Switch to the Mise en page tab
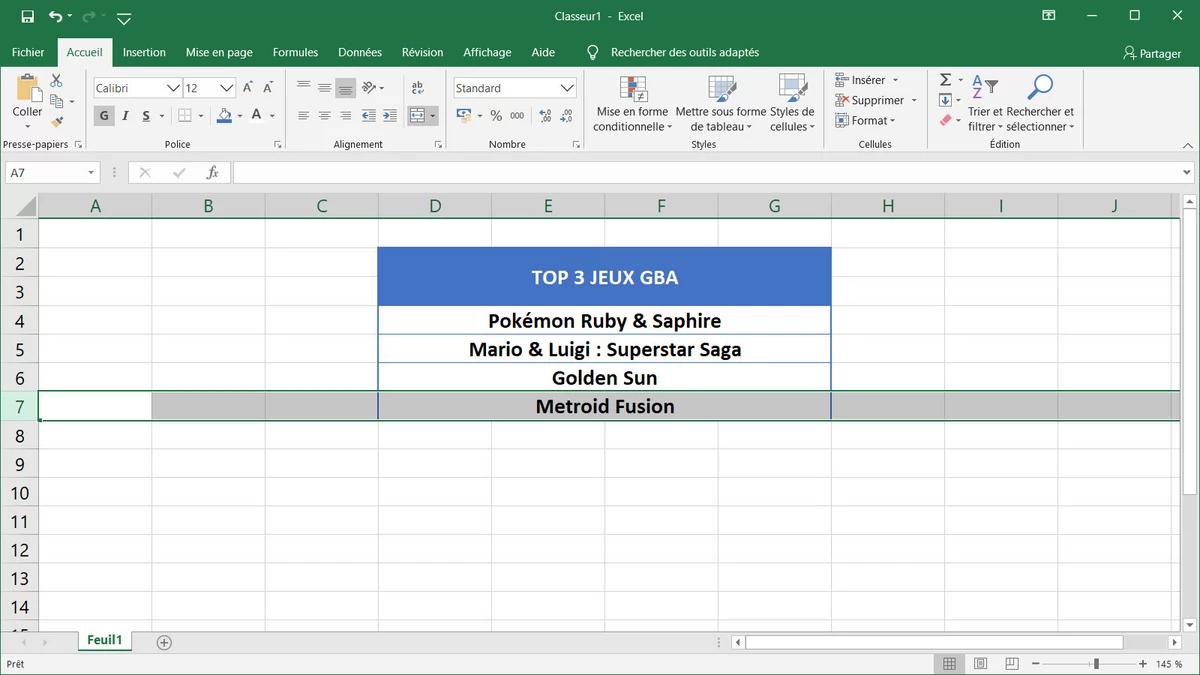Screen dimensions: 1200x675 click(219, 52)
